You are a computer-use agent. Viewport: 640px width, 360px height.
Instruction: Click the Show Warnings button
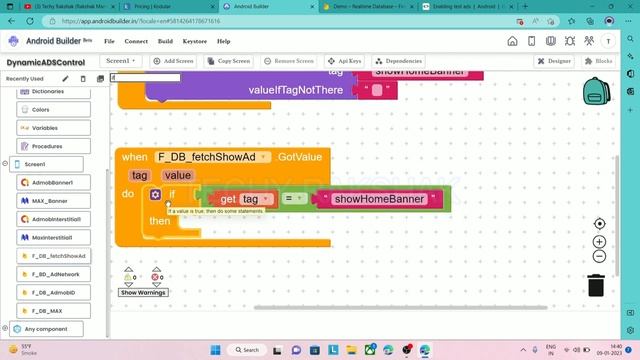[x=143, y=292]
